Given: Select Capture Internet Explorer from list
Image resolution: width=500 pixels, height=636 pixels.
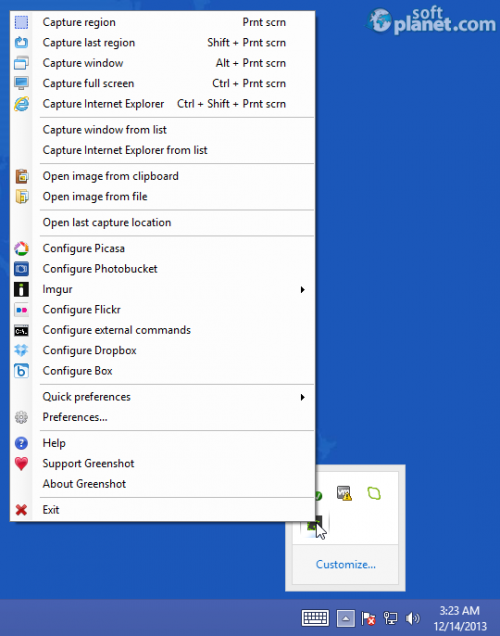Looking at the screenshot, I should coord(163,150).
